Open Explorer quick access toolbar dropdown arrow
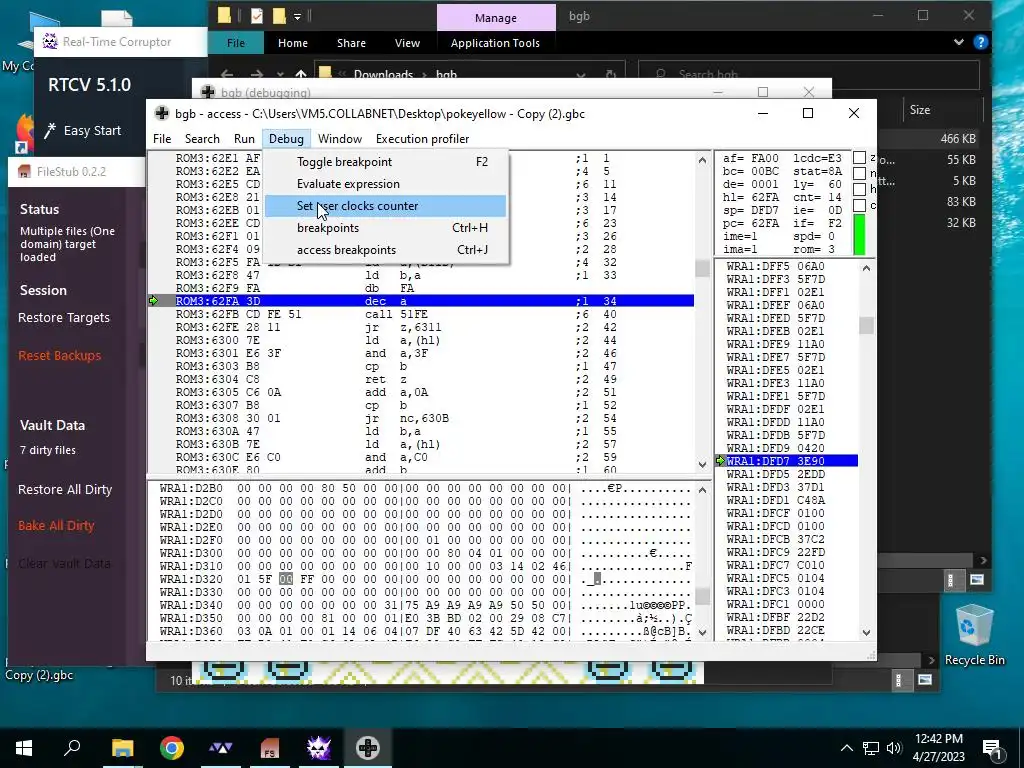Screen dimensions: 1024x768 coord(297,16)
